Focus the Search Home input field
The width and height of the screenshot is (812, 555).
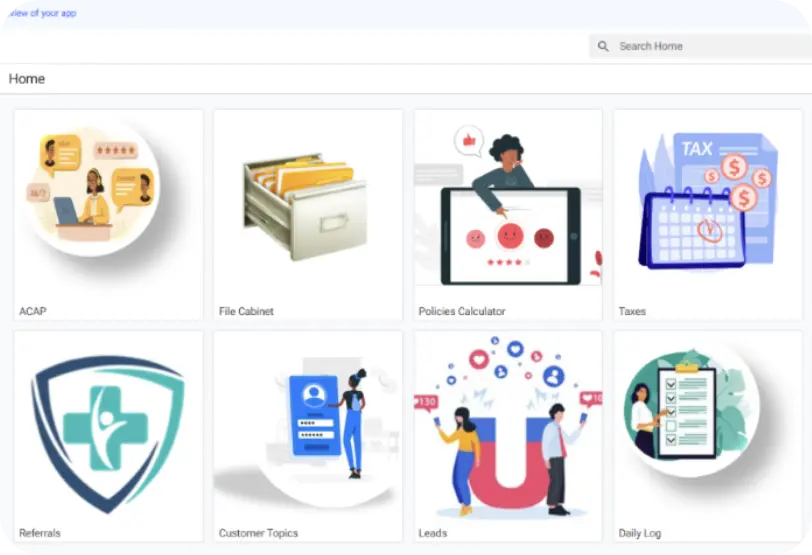tap(700, 46)
